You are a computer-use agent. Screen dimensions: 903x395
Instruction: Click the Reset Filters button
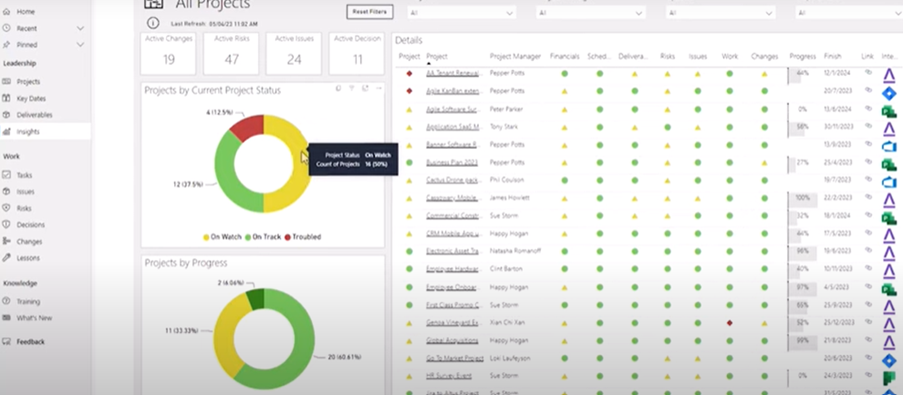pos(369,12)
